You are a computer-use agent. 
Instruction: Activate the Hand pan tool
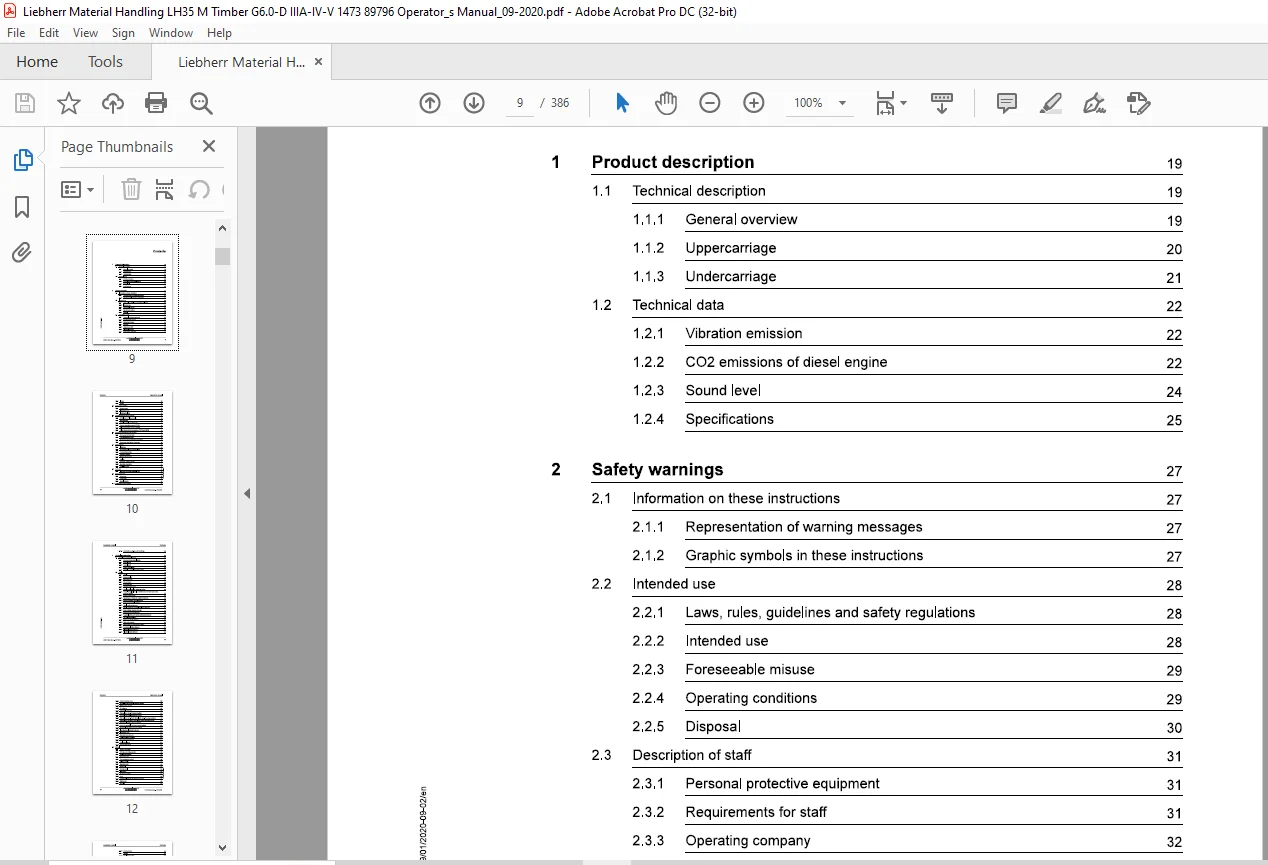pos(666,103)
